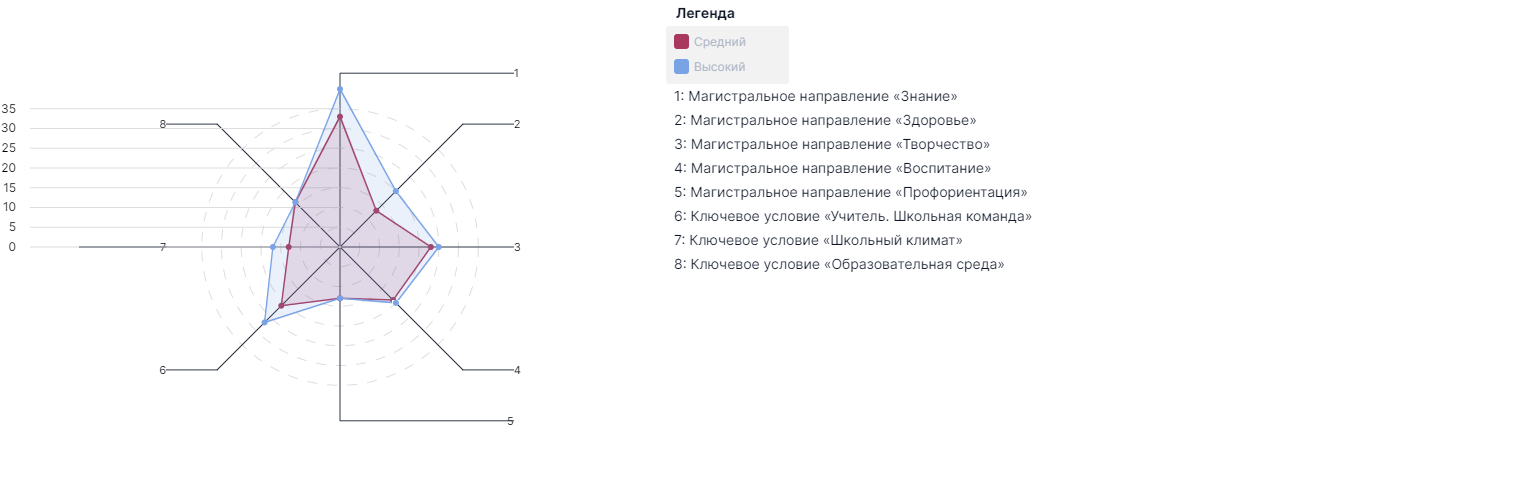Viewport: 1536px width, 500px height.
Task: Click the «Образовательная среда» description
Action: [839, 265]
